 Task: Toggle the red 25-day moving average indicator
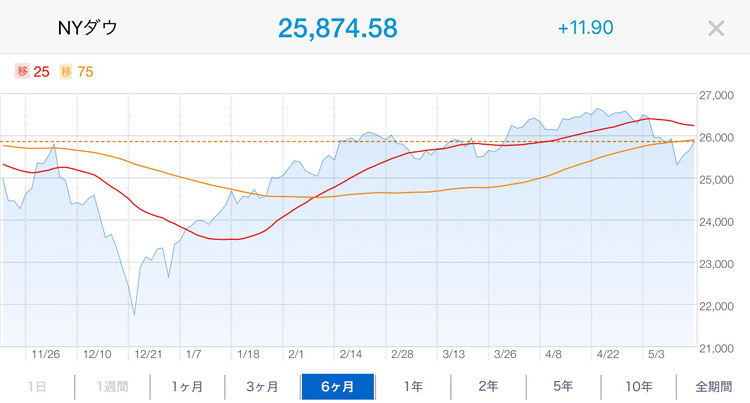point(32,72)
